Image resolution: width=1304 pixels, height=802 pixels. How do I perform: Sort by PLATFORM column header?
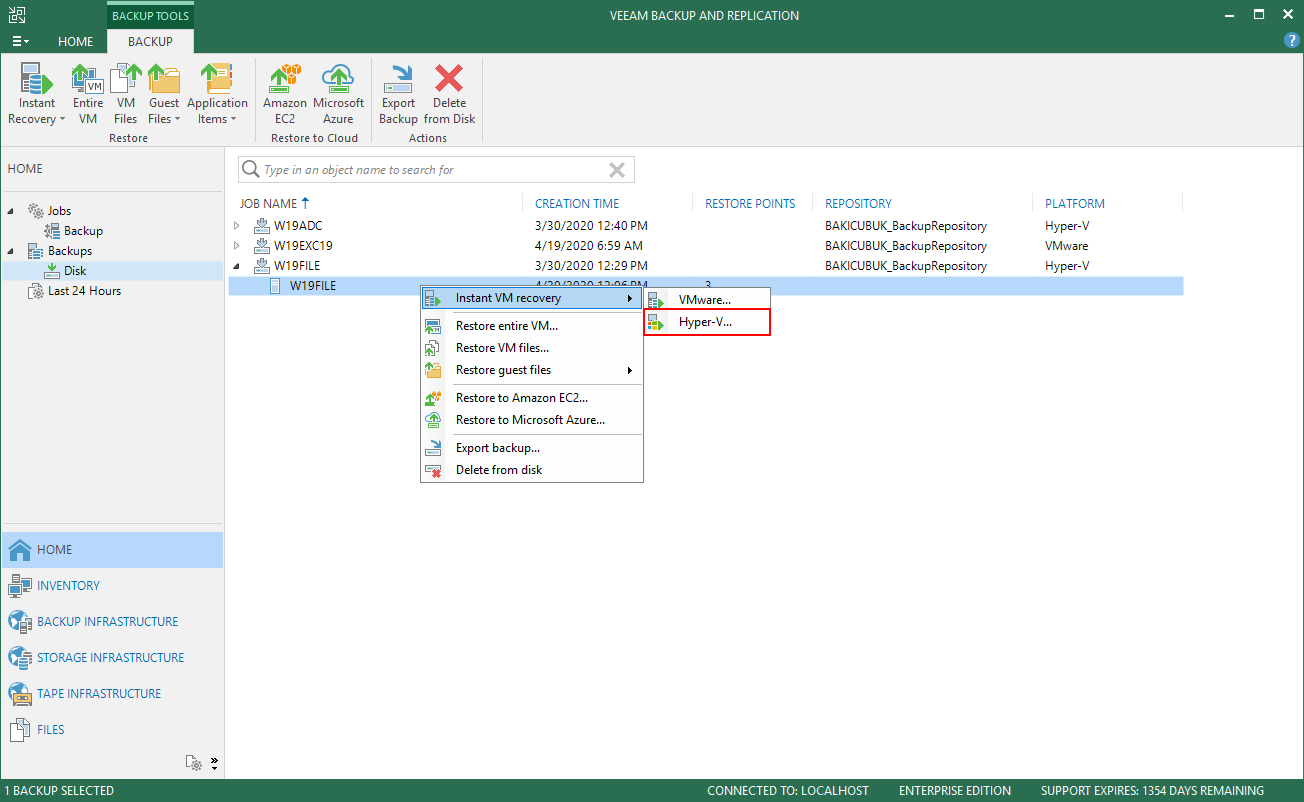point(1075,203)
